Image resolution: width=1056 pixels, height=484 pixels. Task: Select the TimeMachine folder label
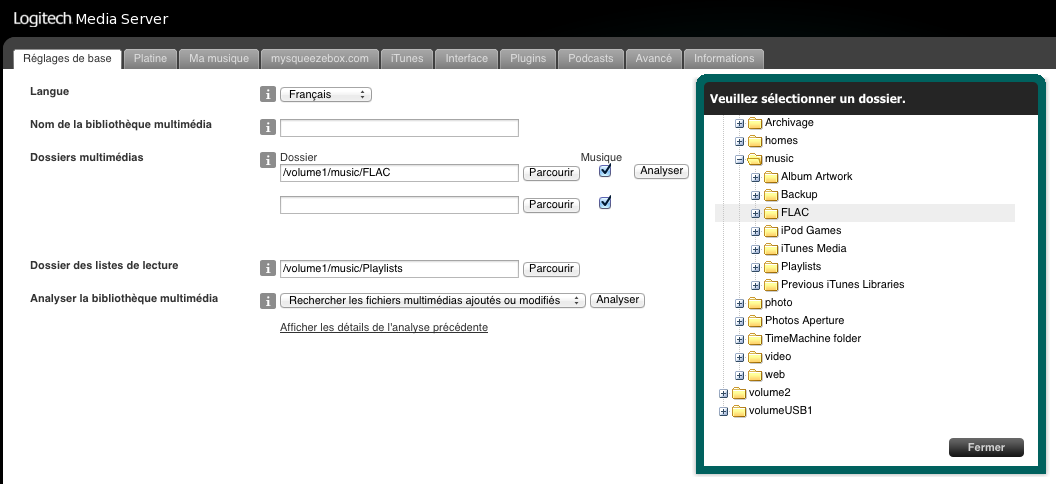click(813, 339)
